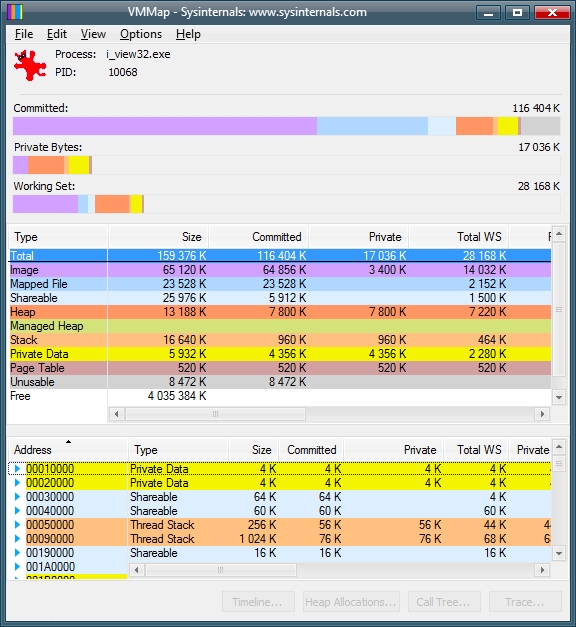Image resolution: width=576 pixels, height=627 pixels.
Task: Click the yellow segment in Working Set bar
Action: [136, 204]
